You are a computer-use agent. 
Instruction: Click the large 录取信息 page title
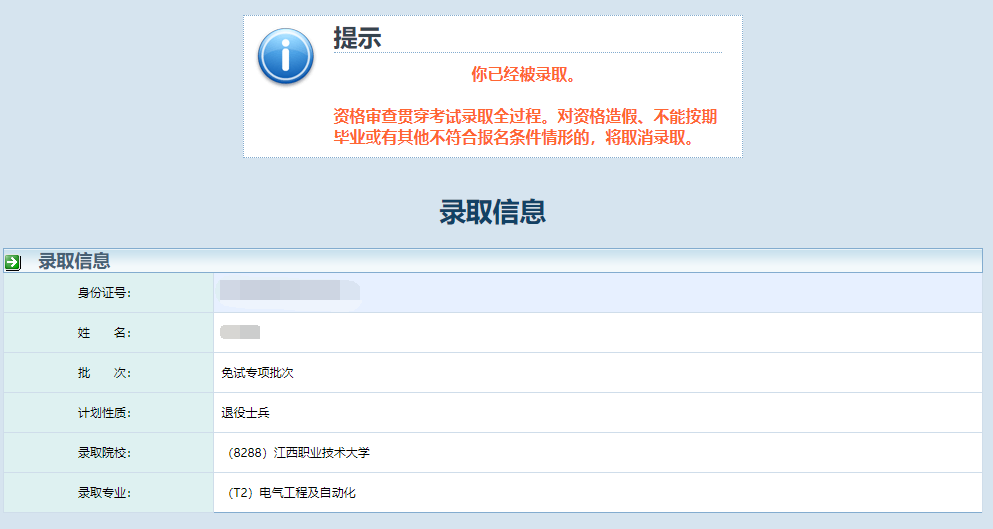pos(492,212)
